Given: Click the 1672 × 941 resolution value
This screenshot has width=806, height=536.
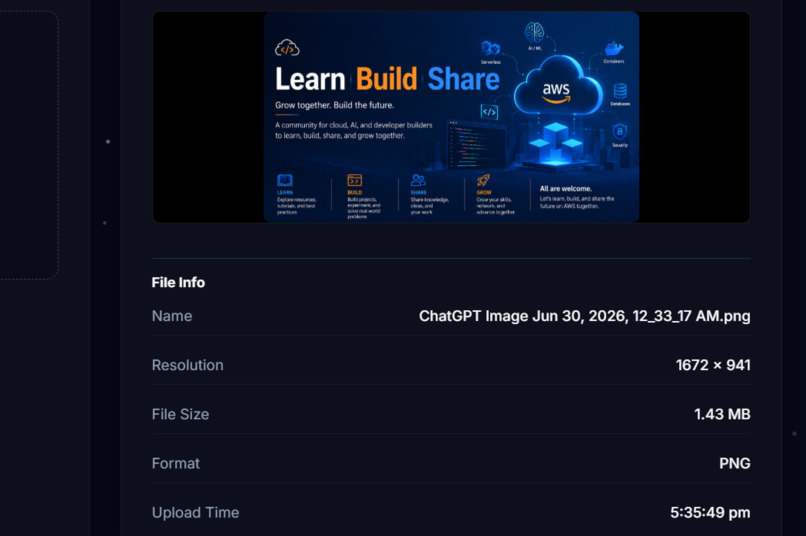Looking at the screenshot, I should 713,365.
